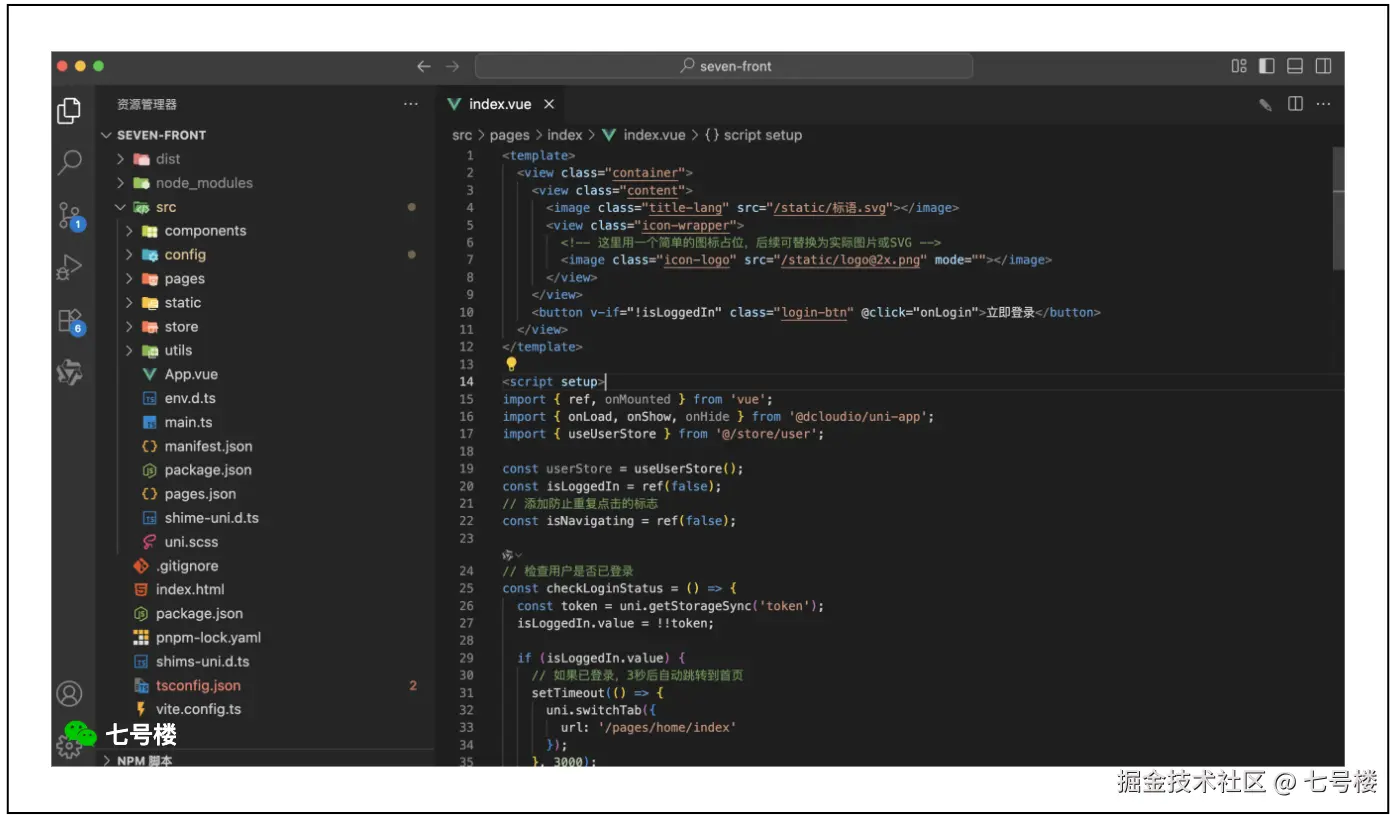The image size is (1400, 818).
Task: Open uni.scss in the file tree
Action: tap(191, 542)
